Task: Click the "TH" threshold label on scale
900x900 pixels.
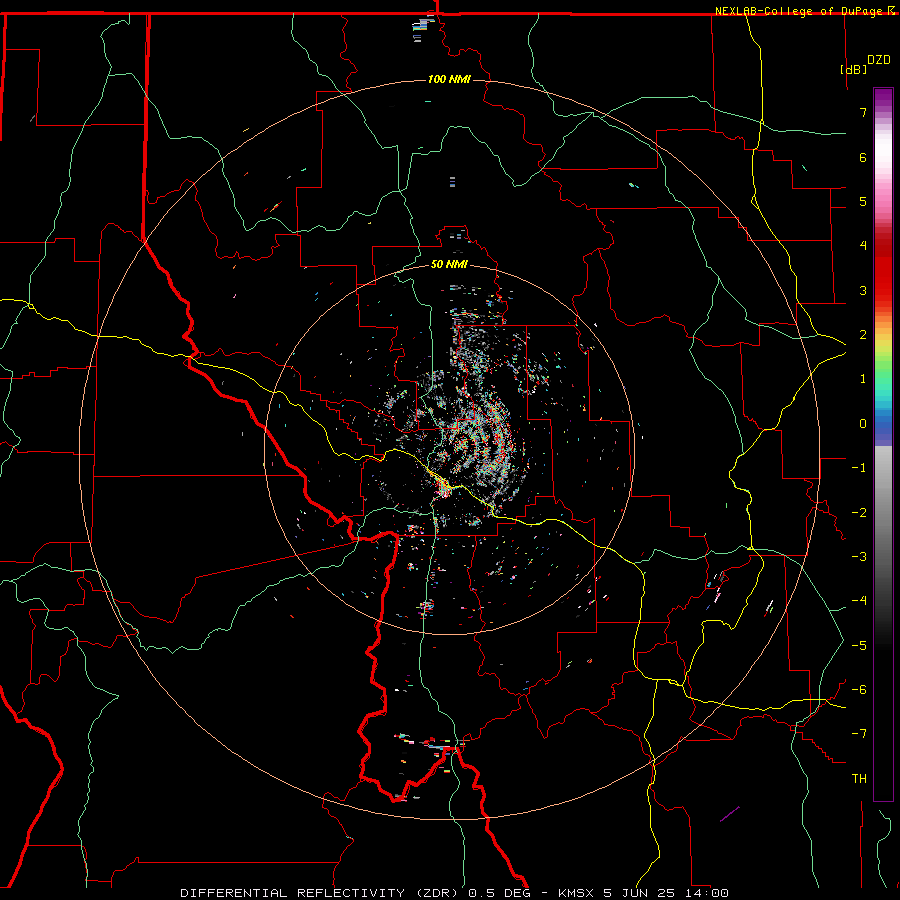Action: click(x=859, y=779)
